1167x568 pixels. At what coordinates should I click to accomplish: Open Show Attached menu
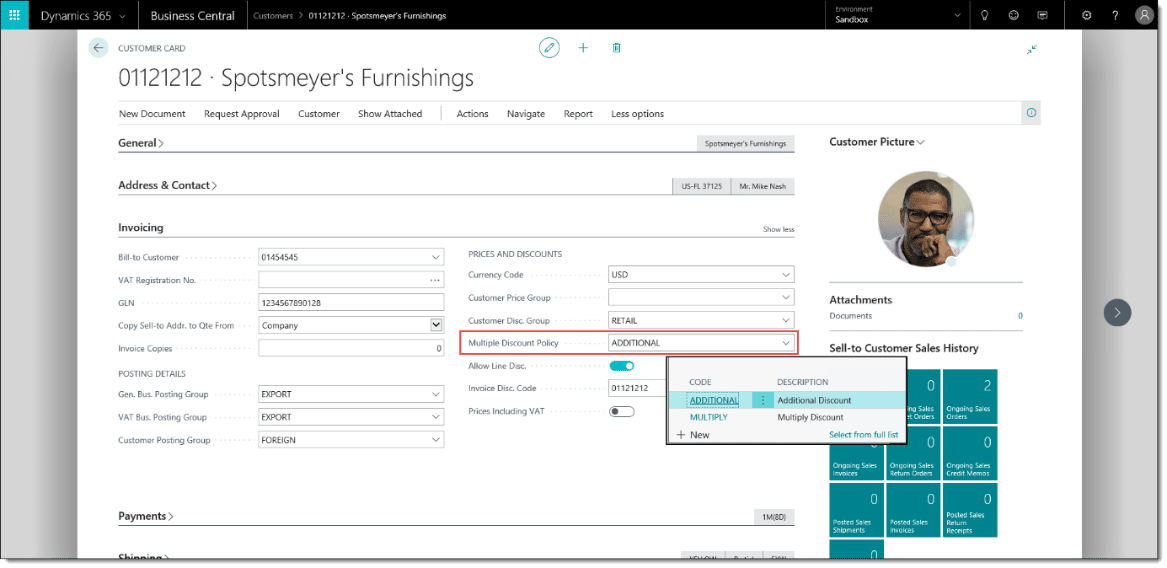(x=390, y=114)
